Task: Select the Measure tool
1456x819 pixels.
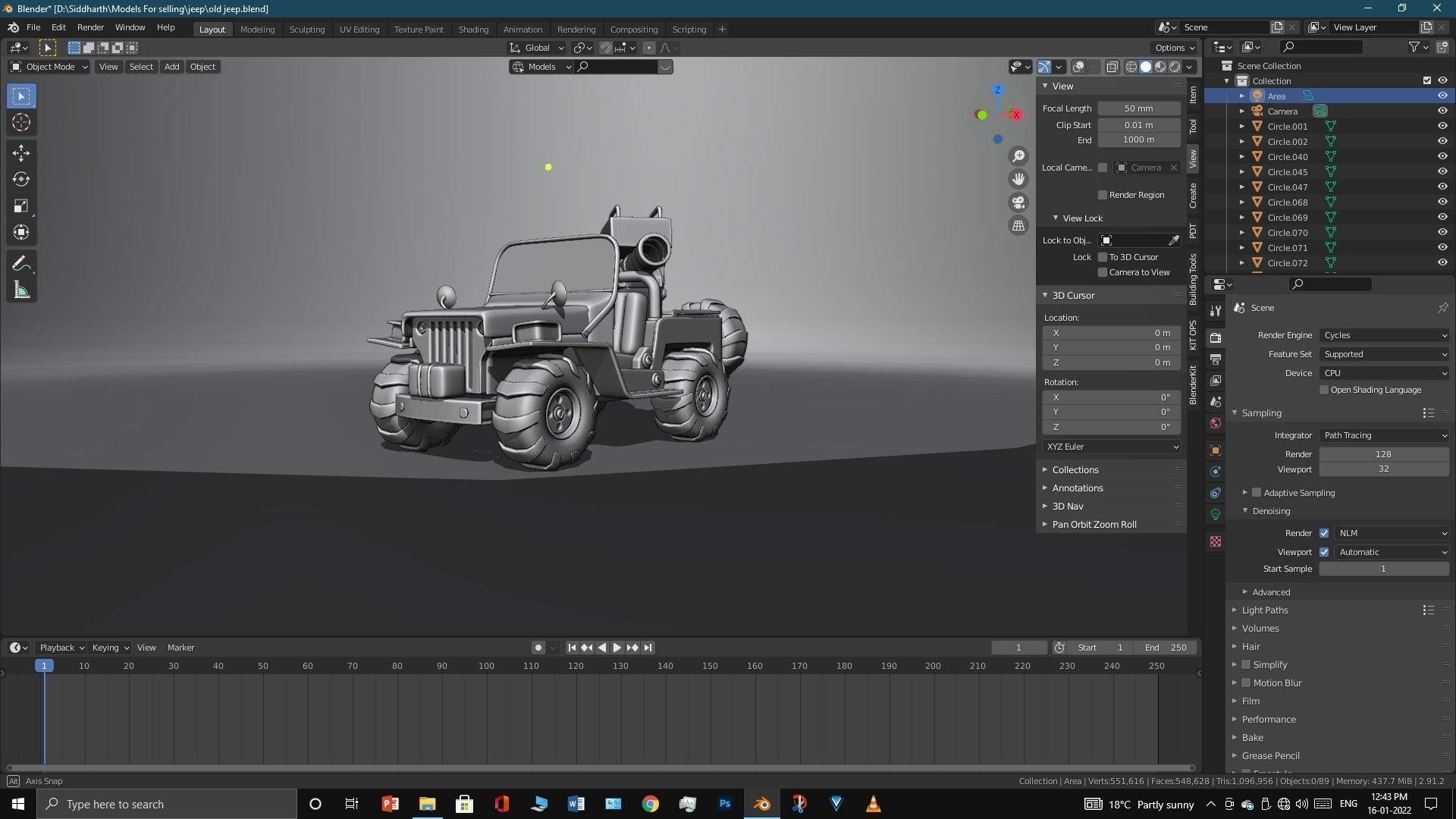Action: (21, 290)
